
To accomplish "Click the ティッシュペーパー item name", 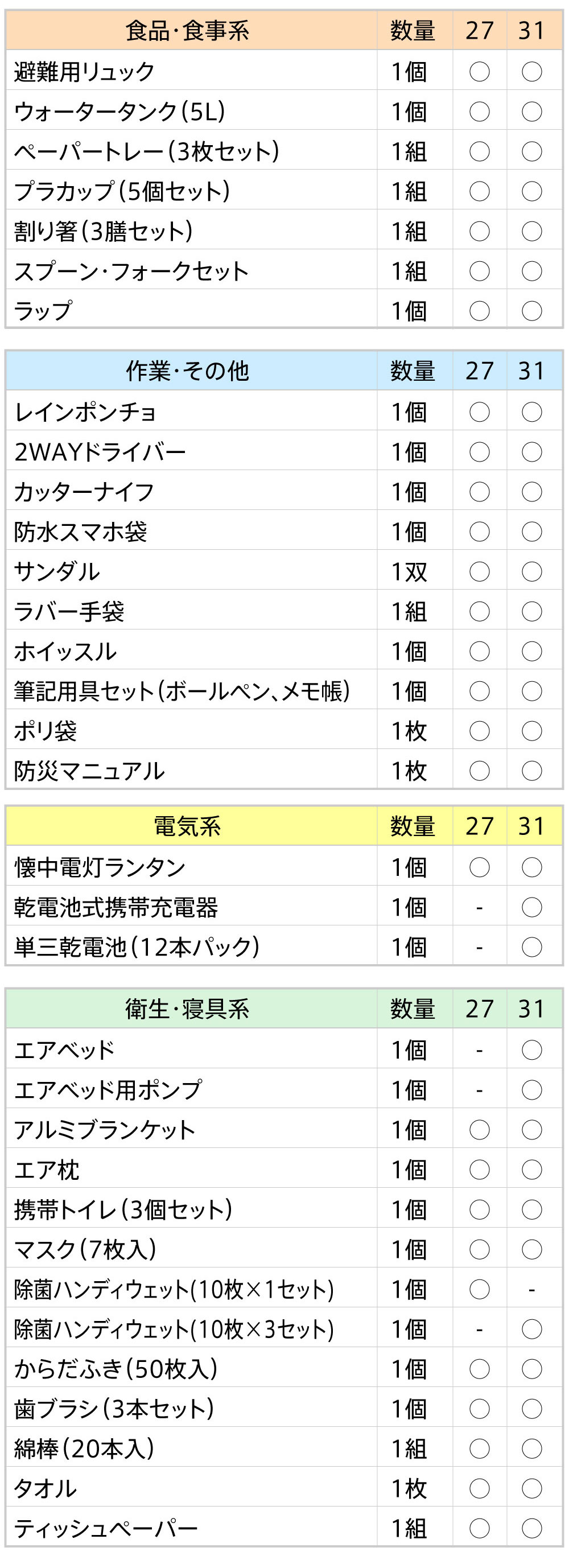I will click(x=106, y=1528).
